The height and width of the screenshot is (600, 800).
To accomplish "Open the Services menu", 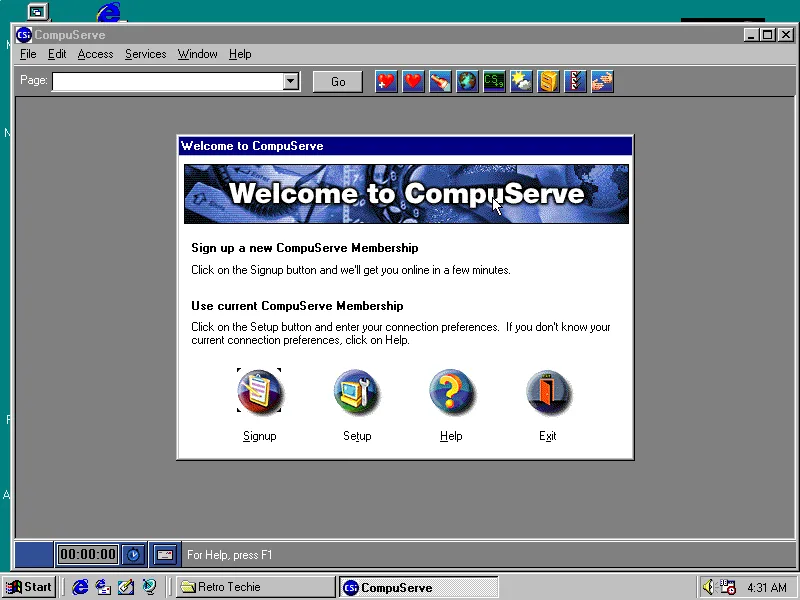I will click(x=145, y=54).
